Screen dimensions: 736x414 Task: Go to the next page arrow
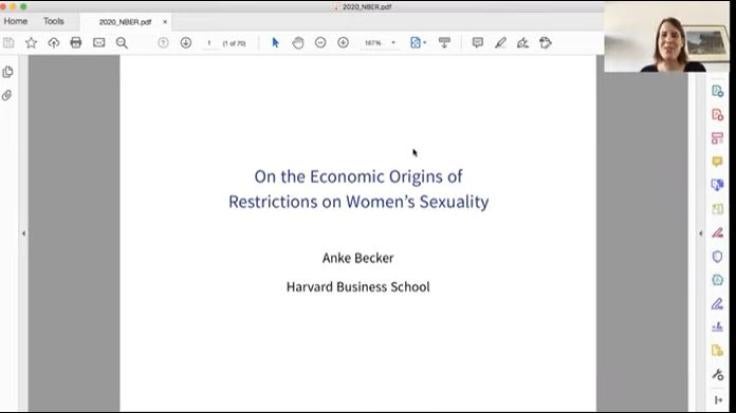click(186, 43)
